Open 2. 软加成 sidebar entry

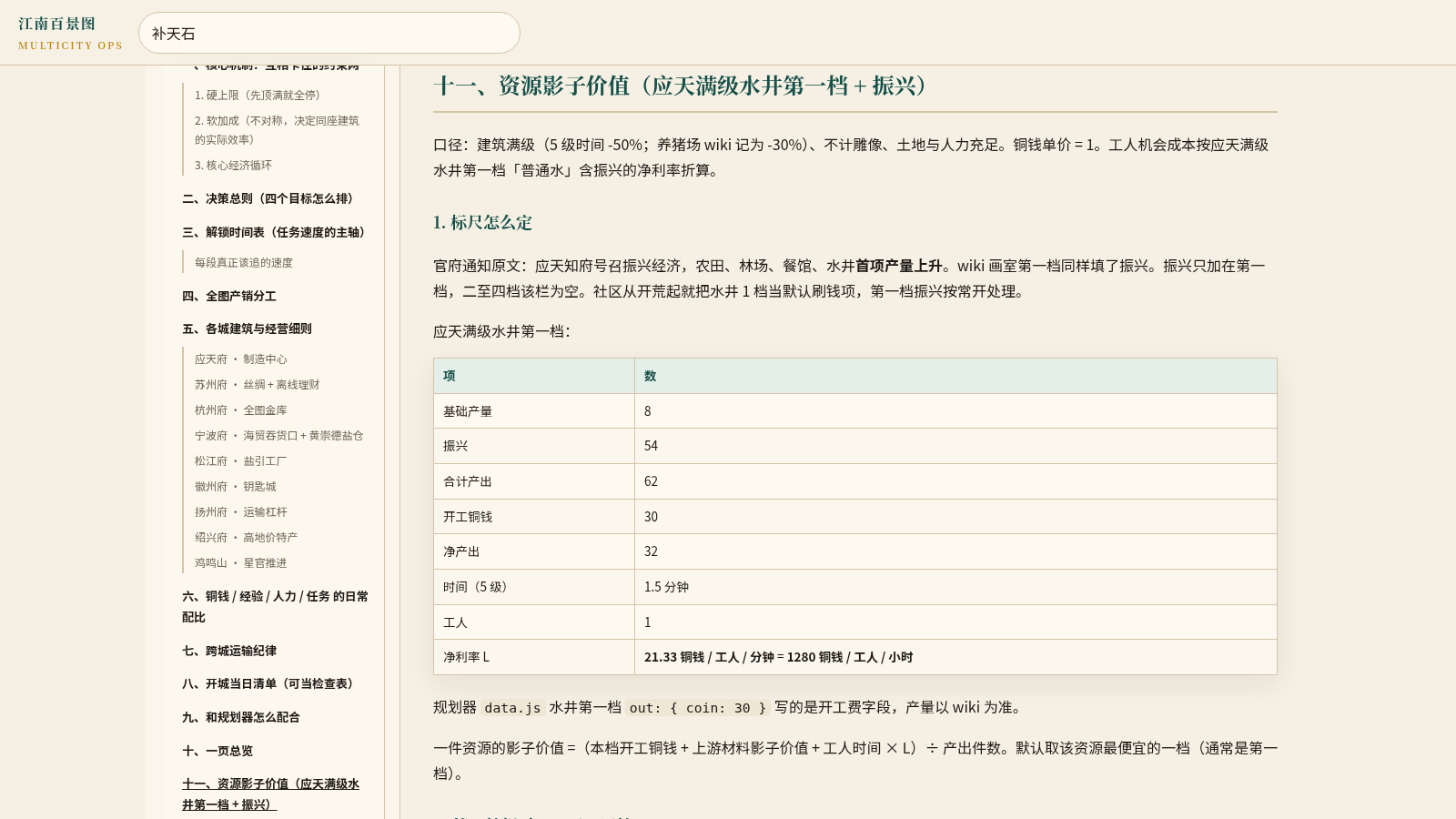click(x=277, y=129)
